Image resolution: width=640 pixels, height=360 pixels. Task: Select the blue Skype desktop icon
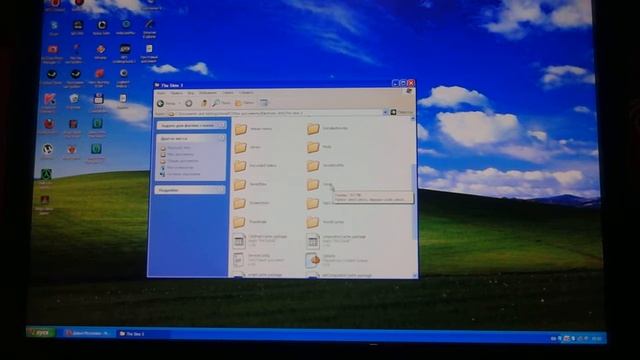(x=54, y=28)
